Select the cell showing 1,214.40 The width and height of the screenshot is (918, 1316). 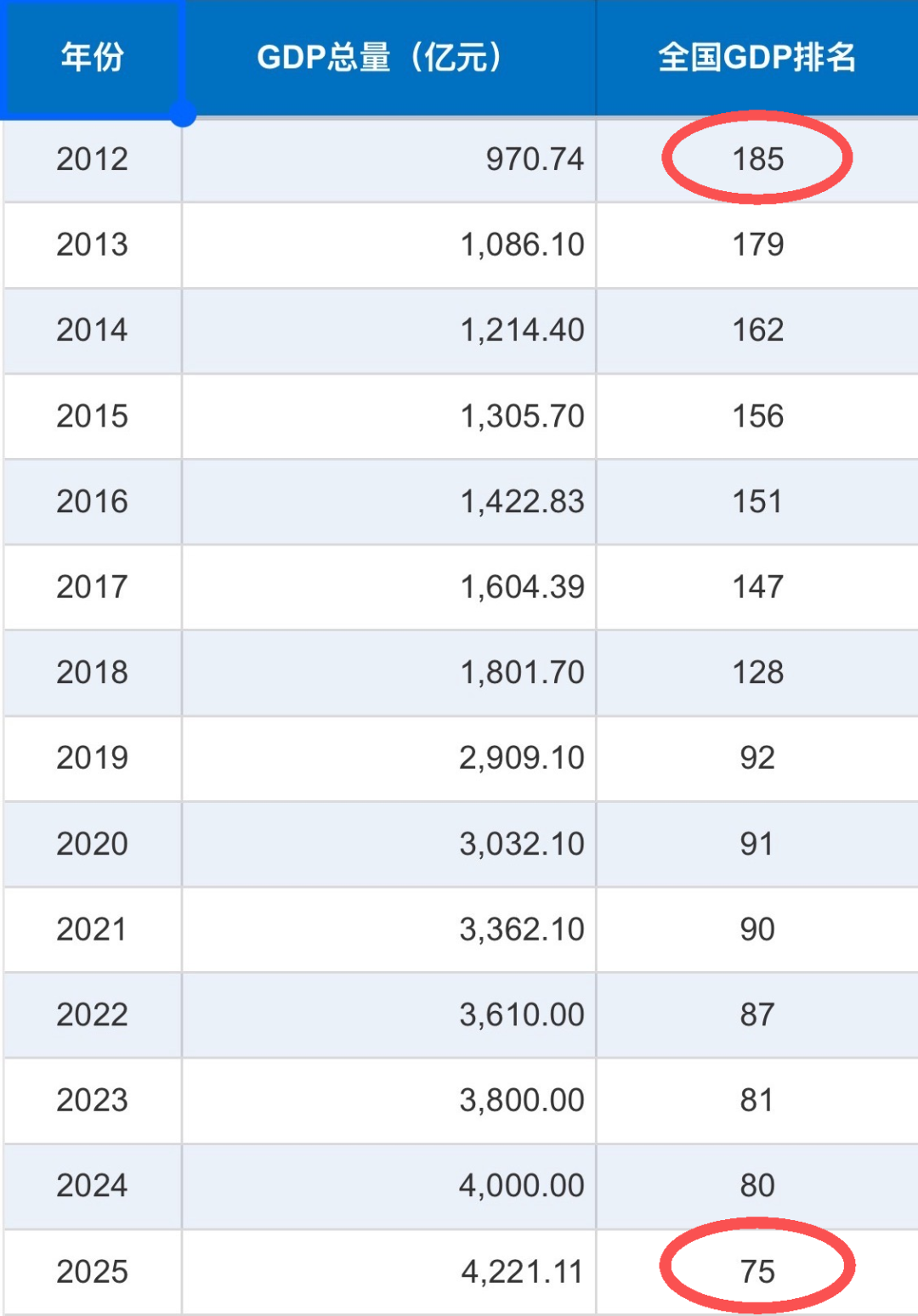(x=389, y=330)
